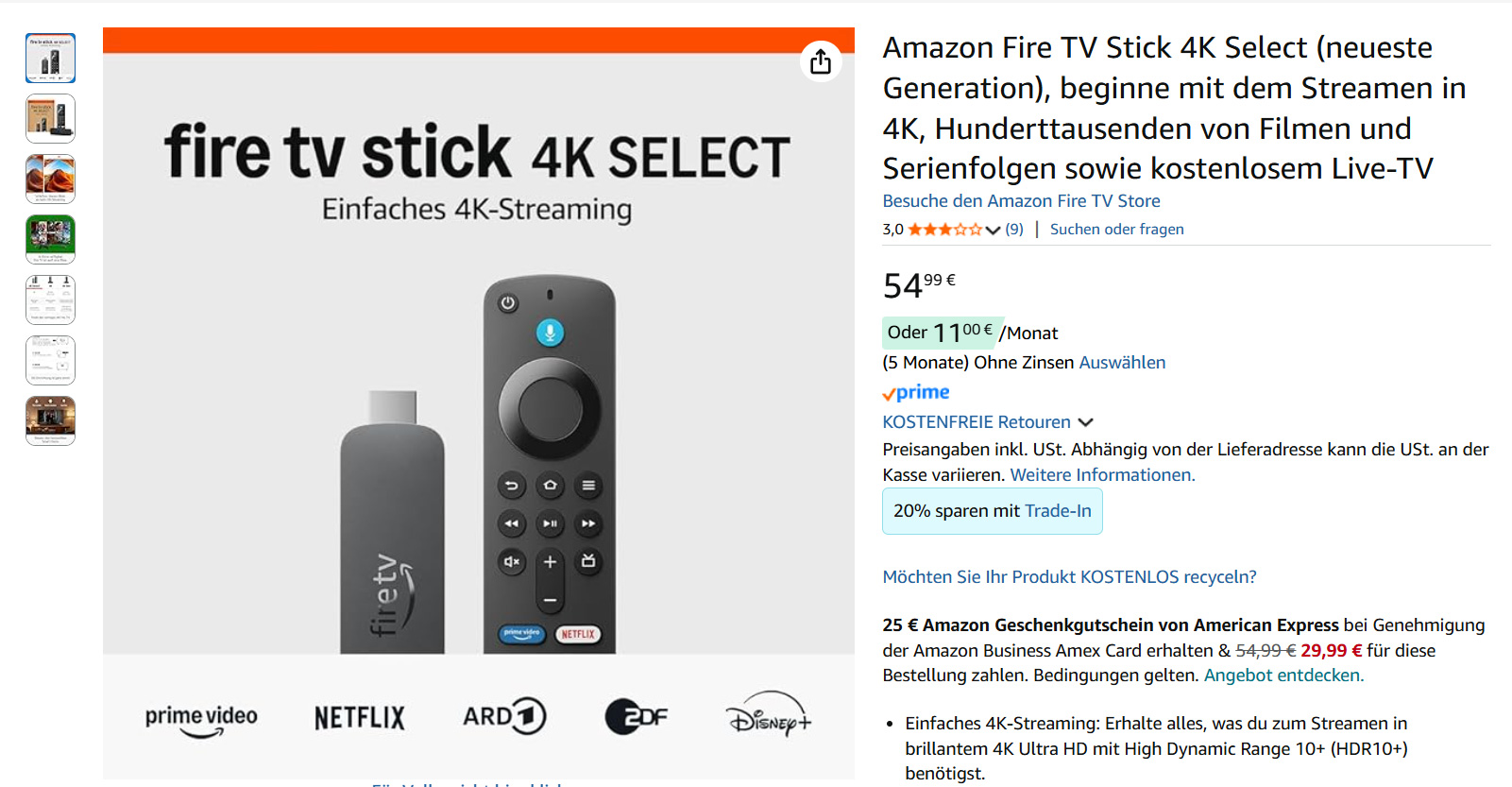Select the first product thumbnail
The height and width of the screenshot is (787, 1512).
[50, 58]
